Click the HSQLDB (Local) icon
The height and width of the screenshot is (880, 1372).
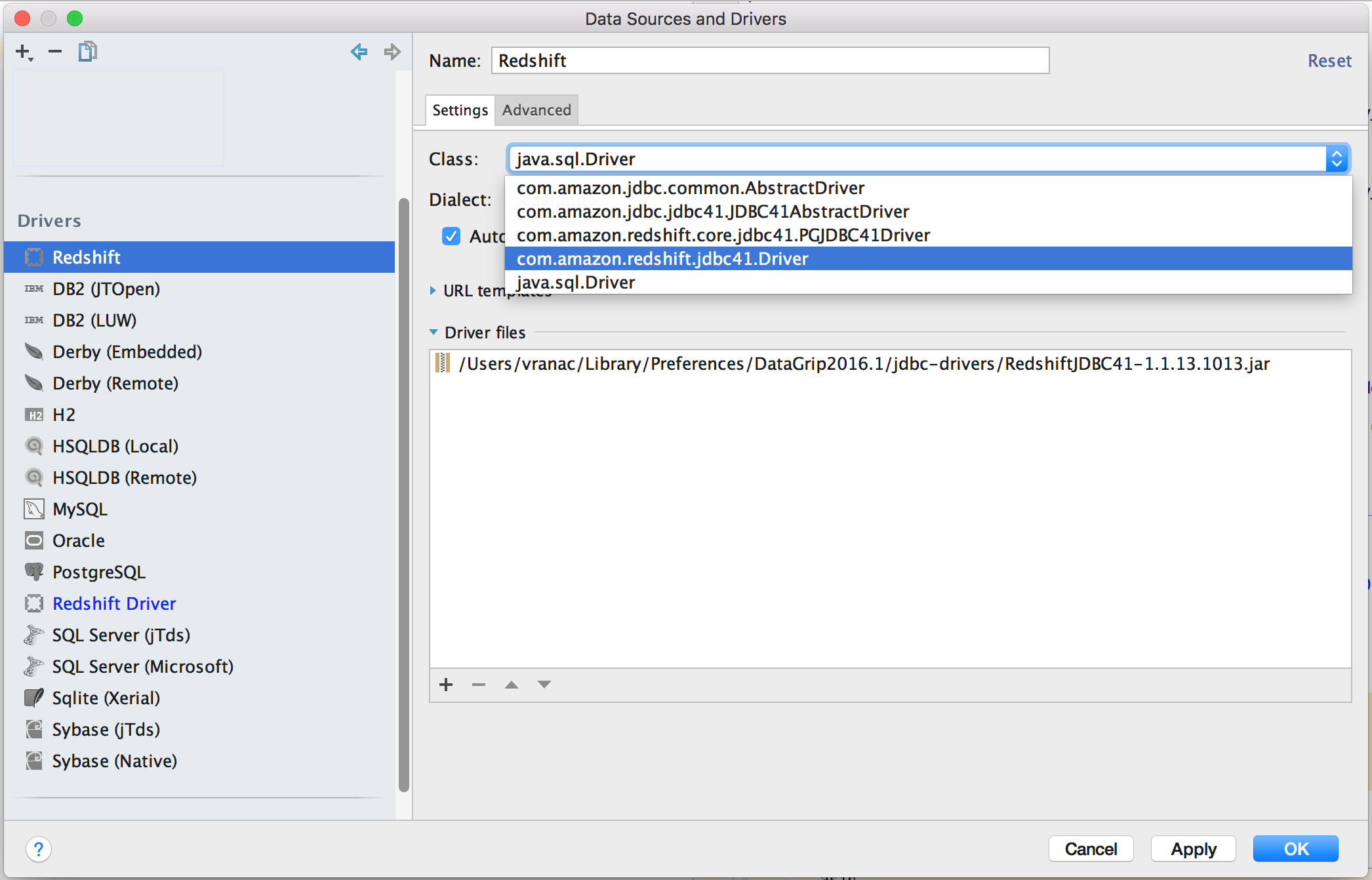34,446
